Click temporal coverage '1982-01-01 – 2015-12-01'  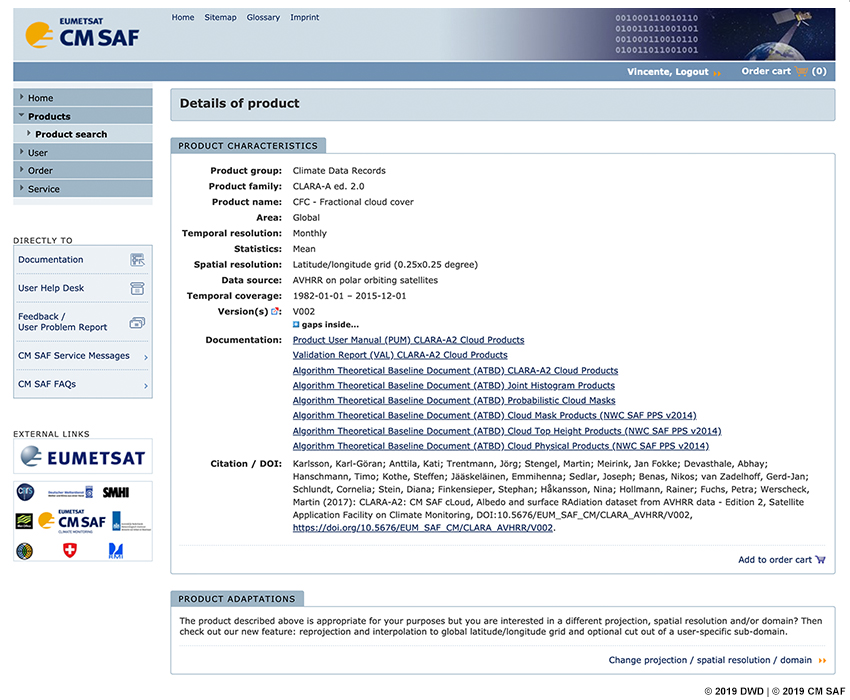(349, 296)
